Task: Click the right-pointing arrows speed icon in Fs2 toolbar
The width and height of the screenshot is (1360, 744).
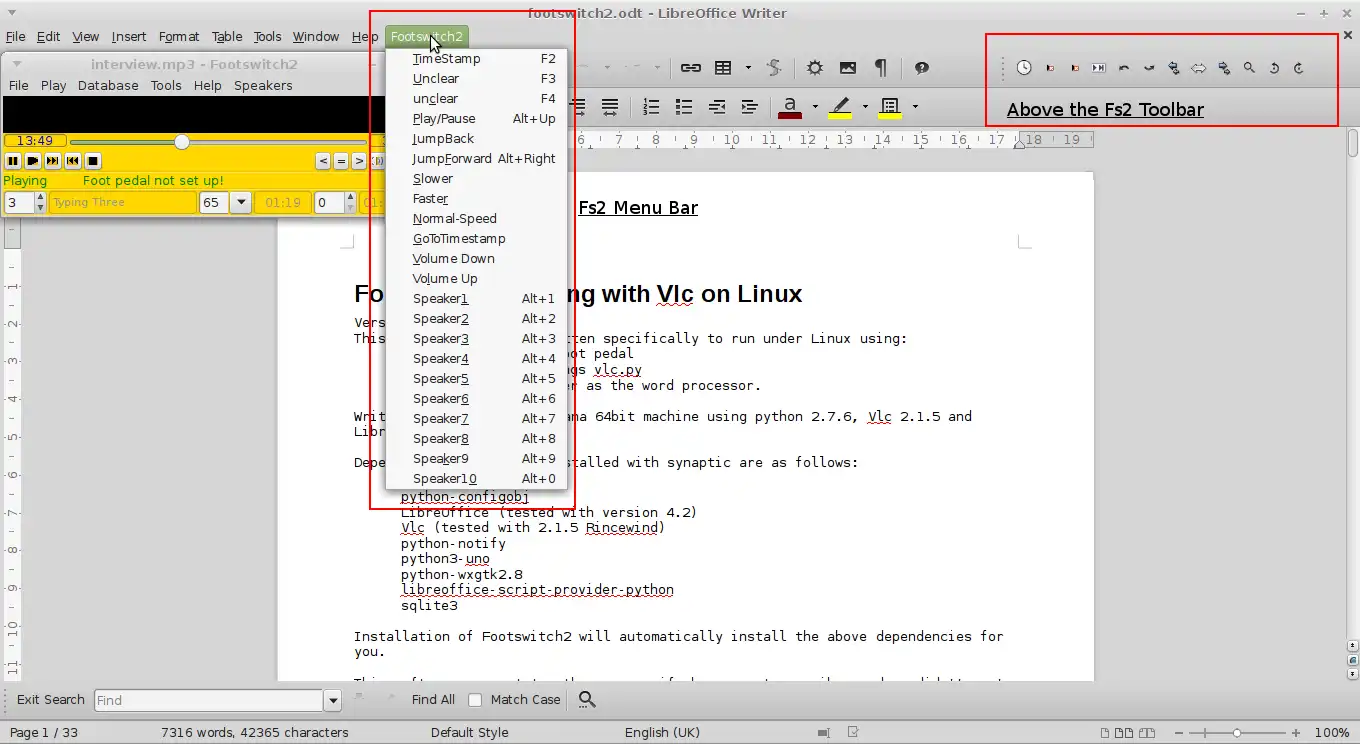Action: (x=1224, y=68)
